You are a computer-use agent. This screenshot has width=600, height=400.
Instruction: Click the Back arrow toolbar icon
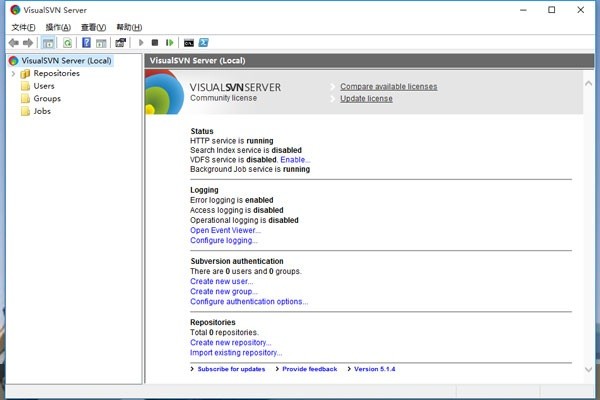13,43
